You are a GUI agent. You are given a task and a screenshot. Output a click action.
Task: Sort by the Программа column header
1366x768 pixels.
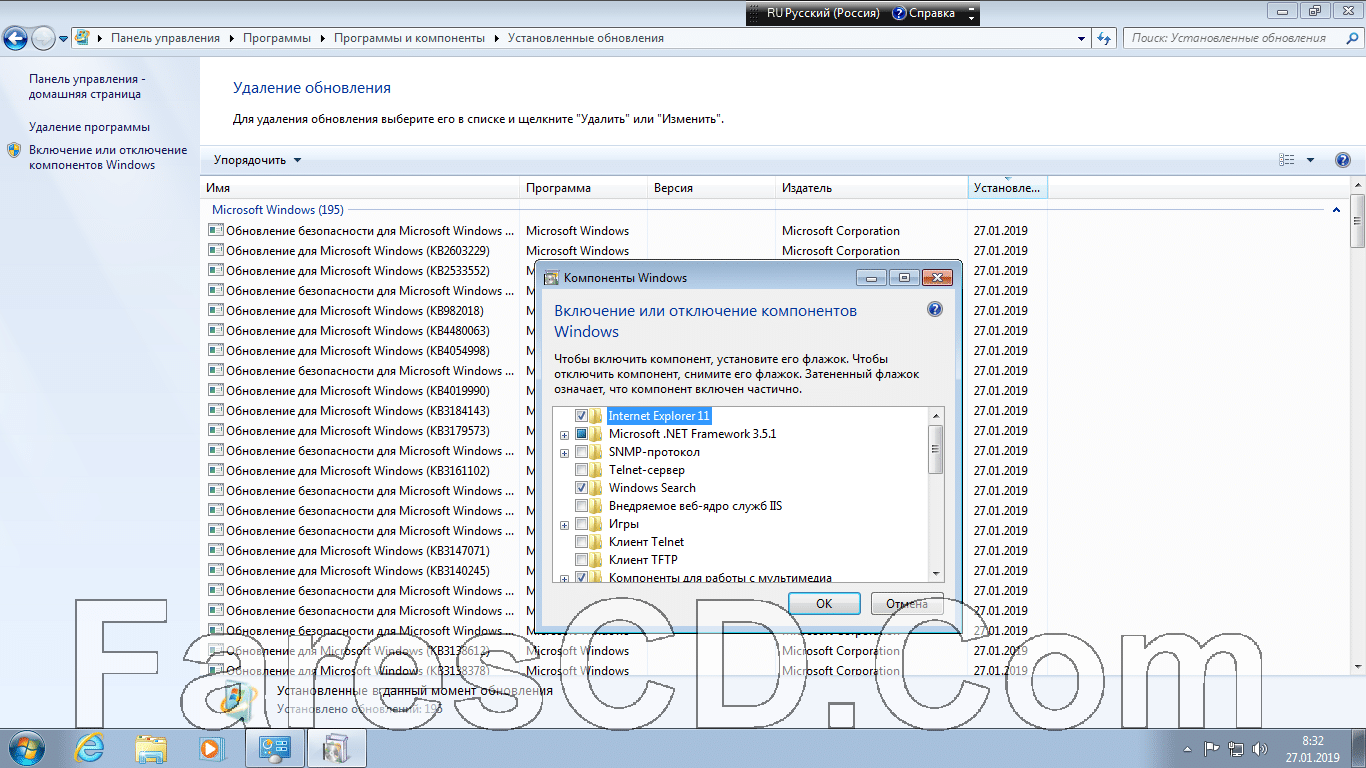[585, 188]
